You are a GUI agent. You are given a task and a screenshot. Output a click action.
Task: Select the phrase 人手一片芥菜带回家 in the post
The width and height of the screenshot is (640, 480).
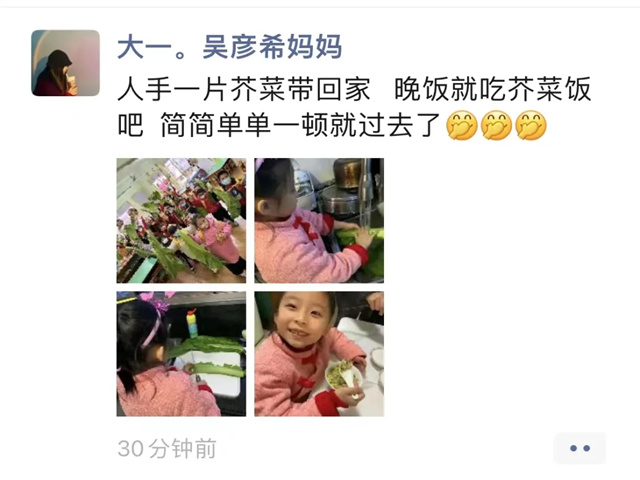tap(244, 89)
